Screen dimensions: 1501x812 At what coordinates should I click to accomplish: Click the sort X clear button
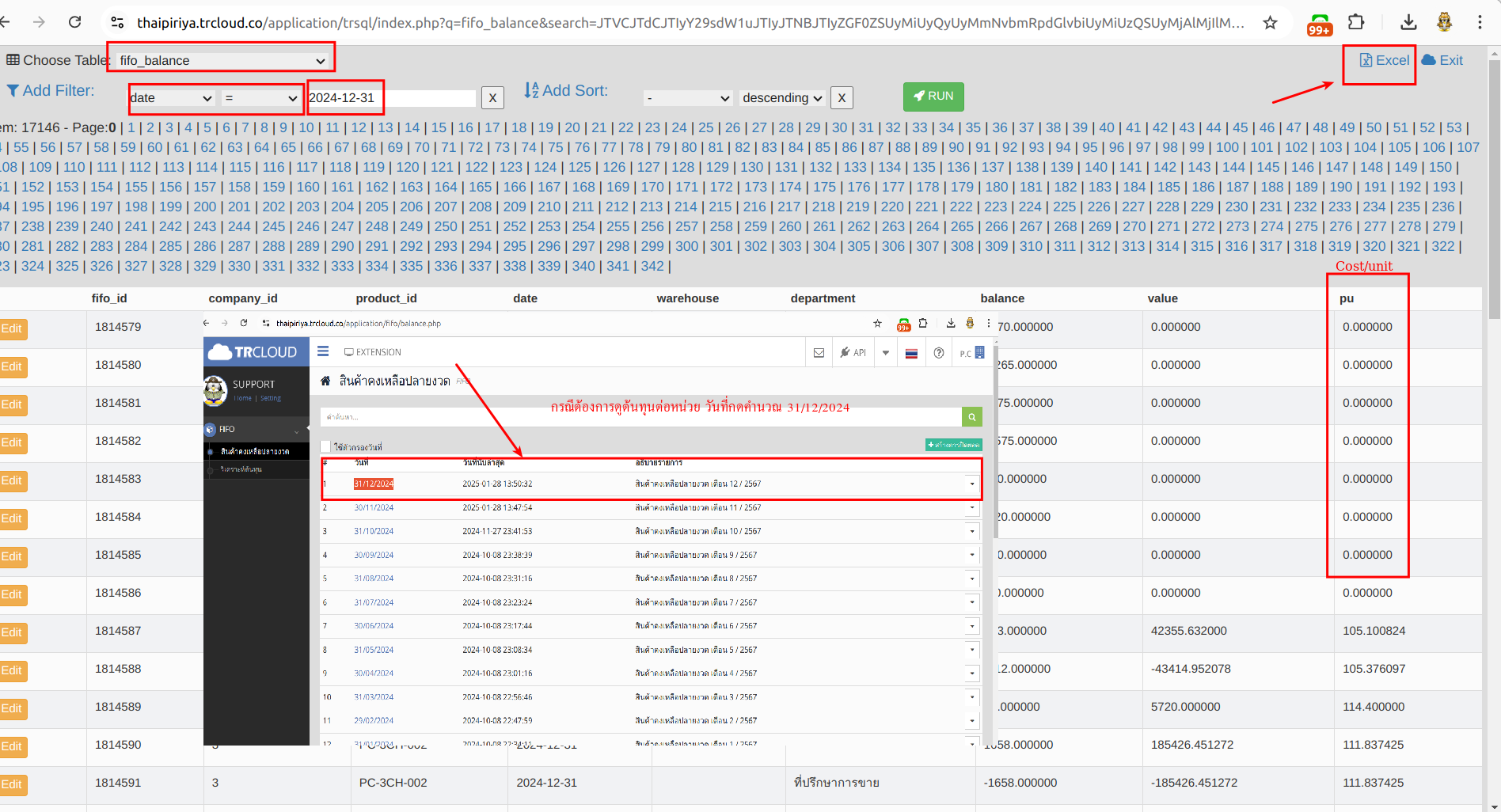pos(842,97)
